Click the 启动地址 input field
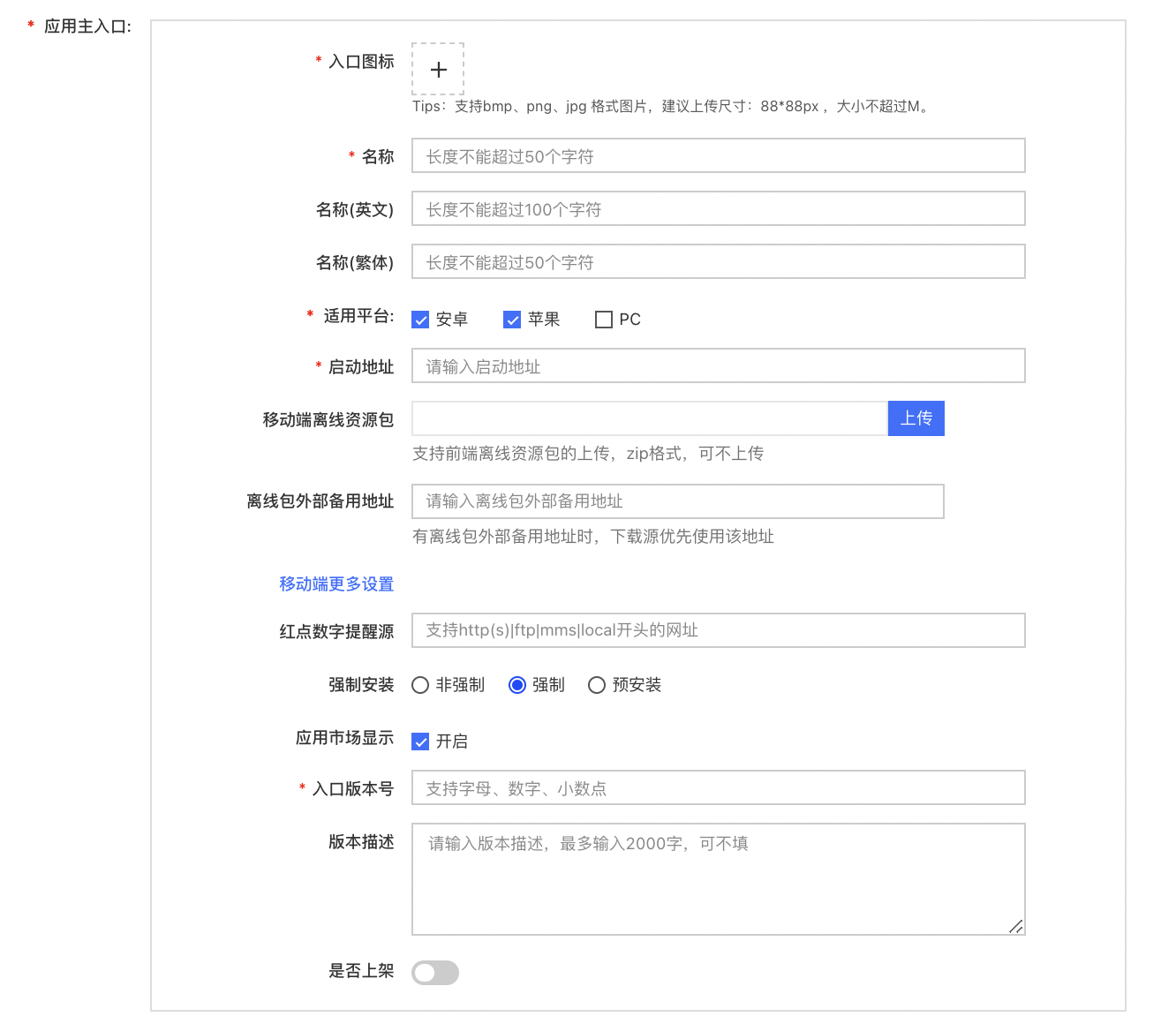Screen dimensions: 1176x1024 pyautogui.click(x=718, y=366)
